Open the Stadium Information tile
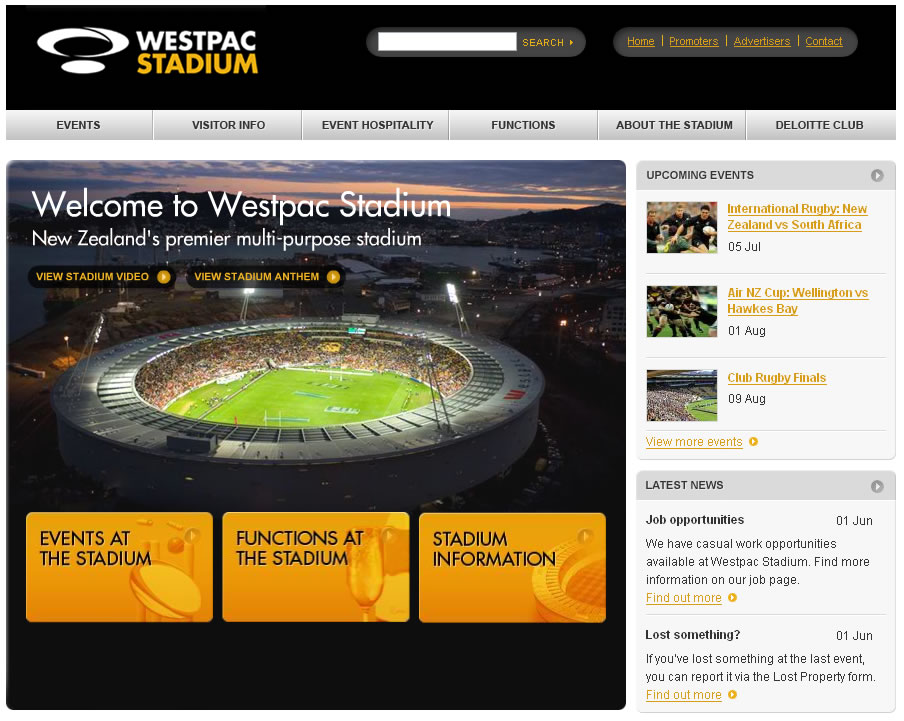 [513, 567]
